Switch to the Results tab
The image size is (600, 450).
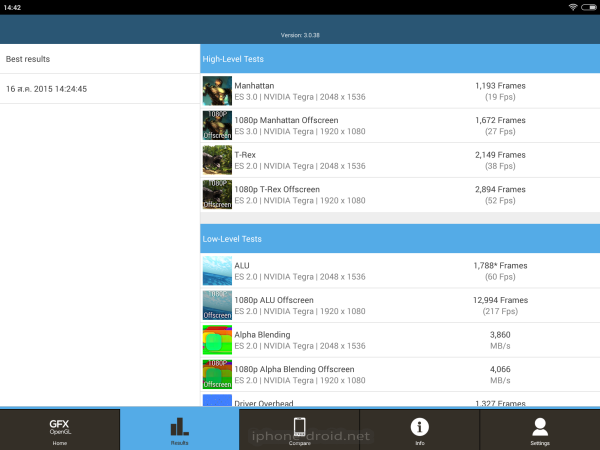tap(179, 429)
